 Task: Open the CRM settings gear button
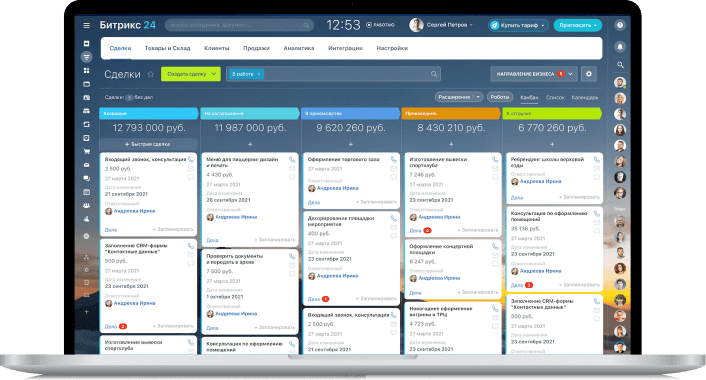tap(588, 74)
